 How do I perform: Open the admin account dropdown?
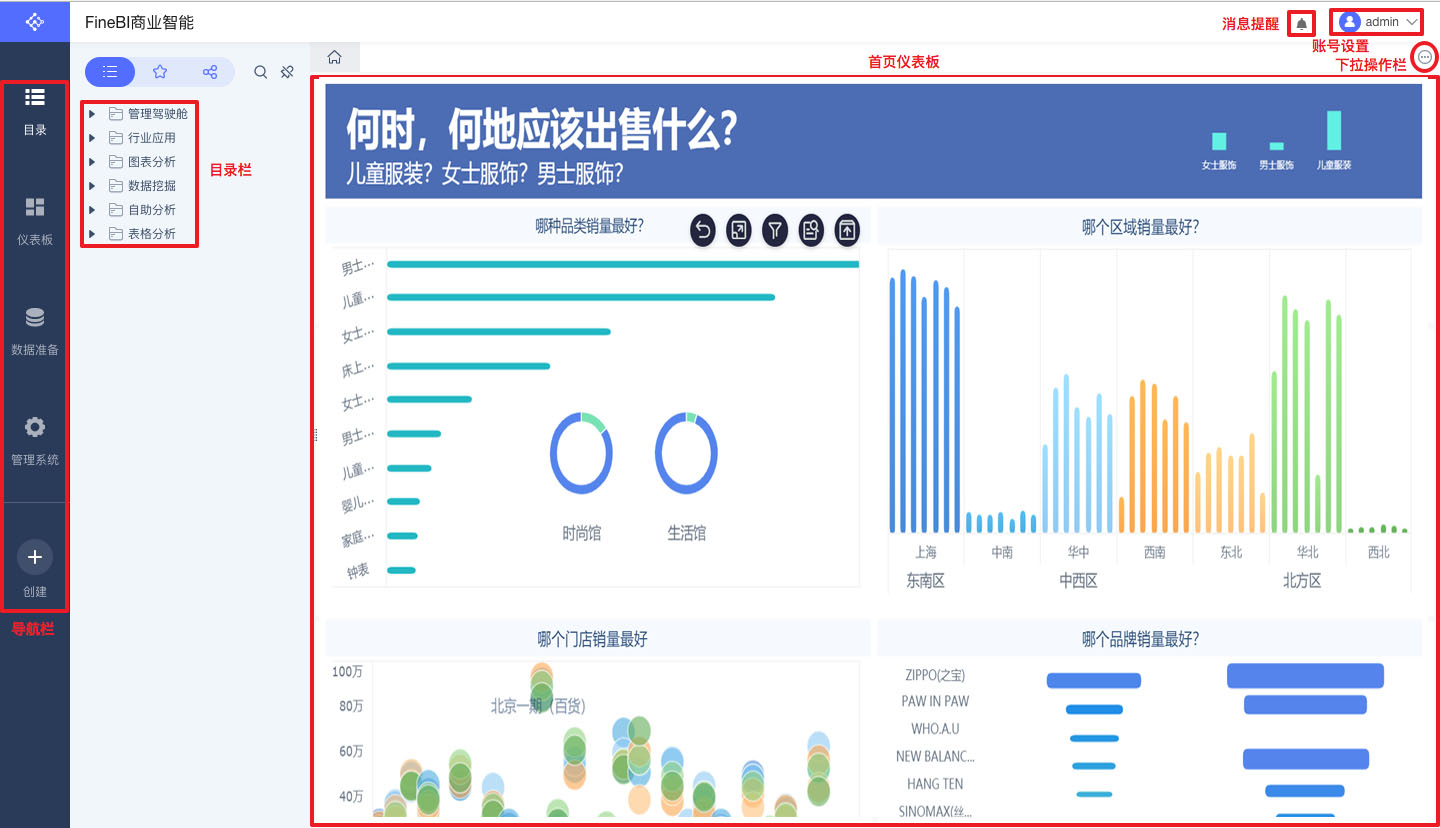[x=1376, y=21]
